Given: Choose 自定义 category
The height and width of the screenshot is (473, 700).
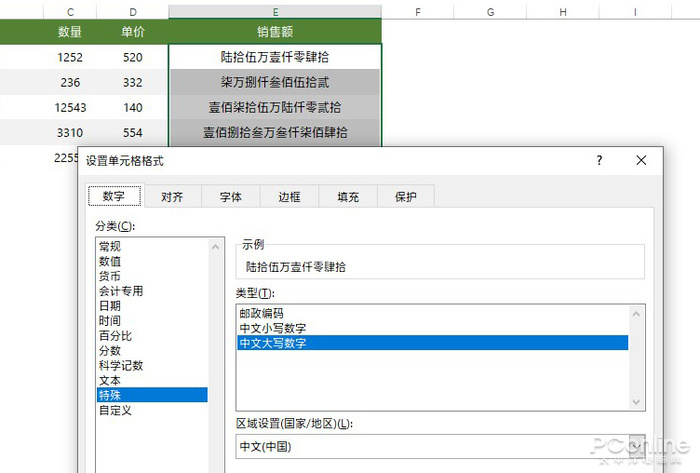Looking at the screenshot, I should tap(115, 410).
